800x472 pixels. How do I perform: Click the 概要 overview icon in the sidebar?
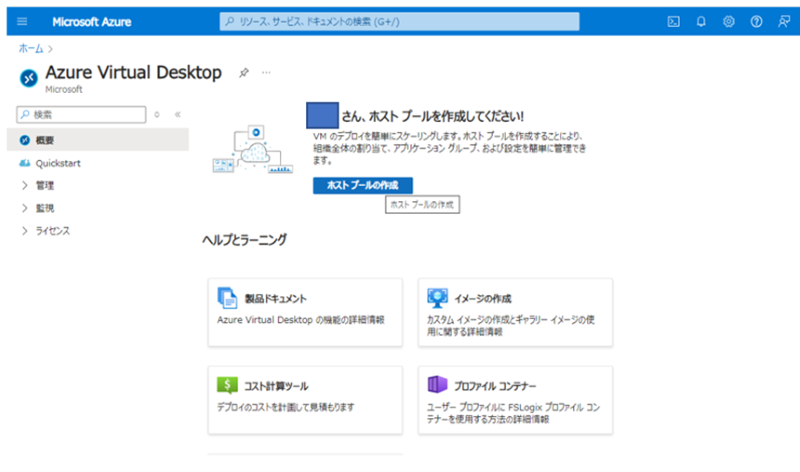(x=24, y=140)
